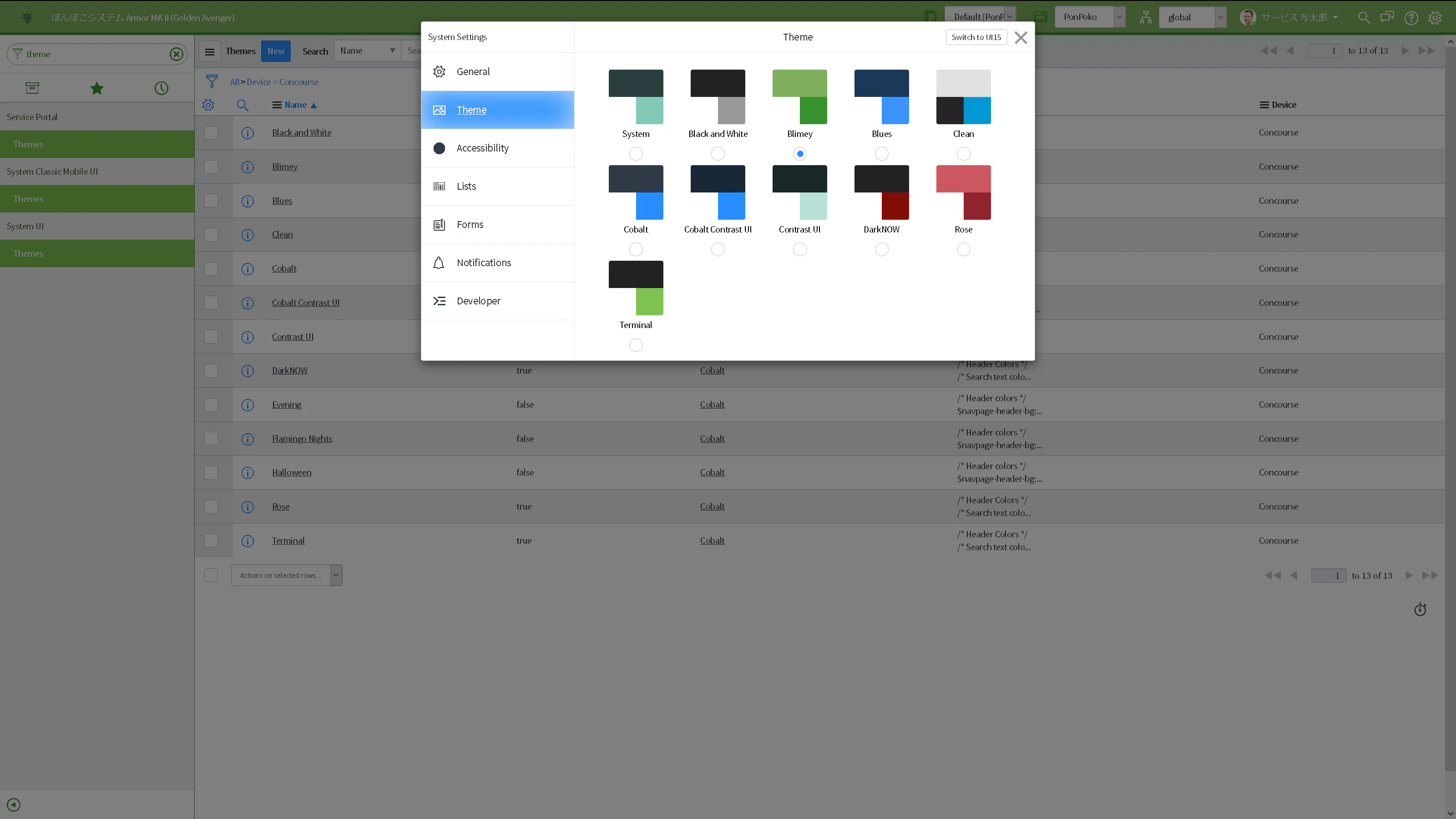
Task: Open the Connect chat sidebar icon
Action: pyautogui.click(x=1387, y=18)
